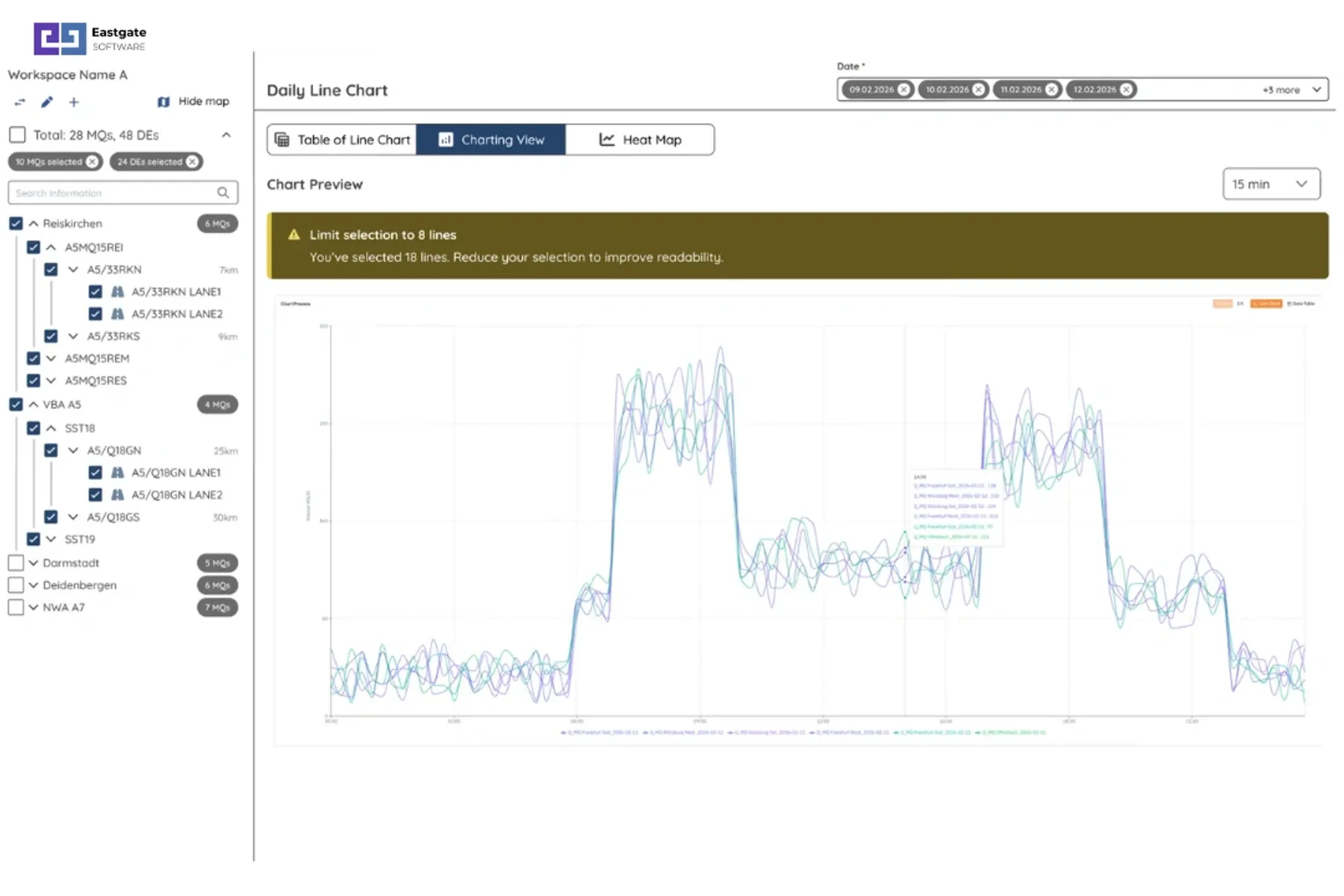Uncheck the Reiskirchen checkbox

coord(16,223)
